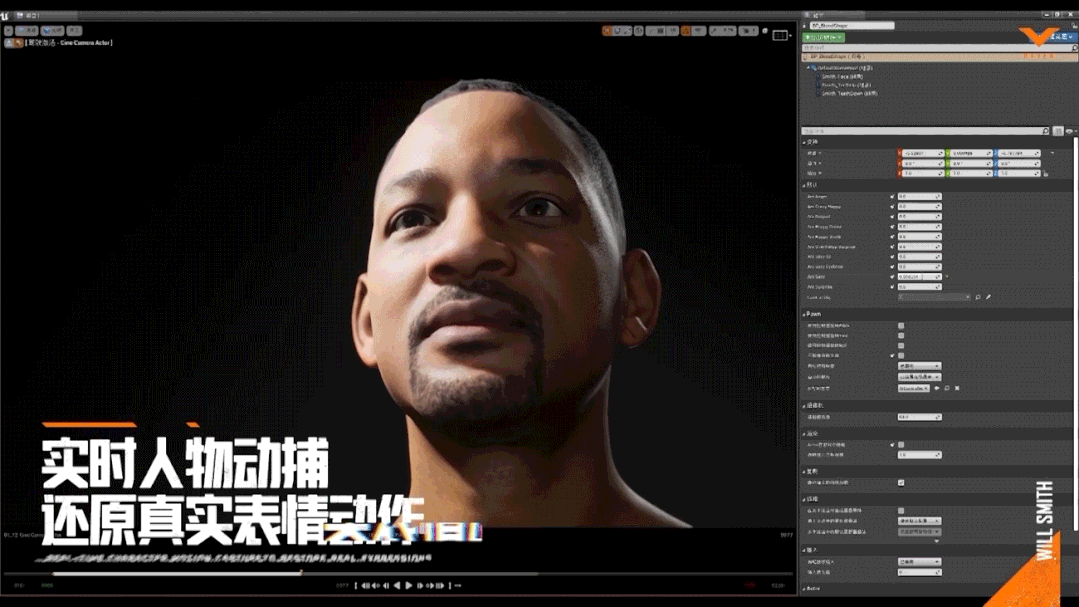Open the Auto Possess Player dropdown in Pawn
This screenshot has height=607, width=1079.
point(919,366)
